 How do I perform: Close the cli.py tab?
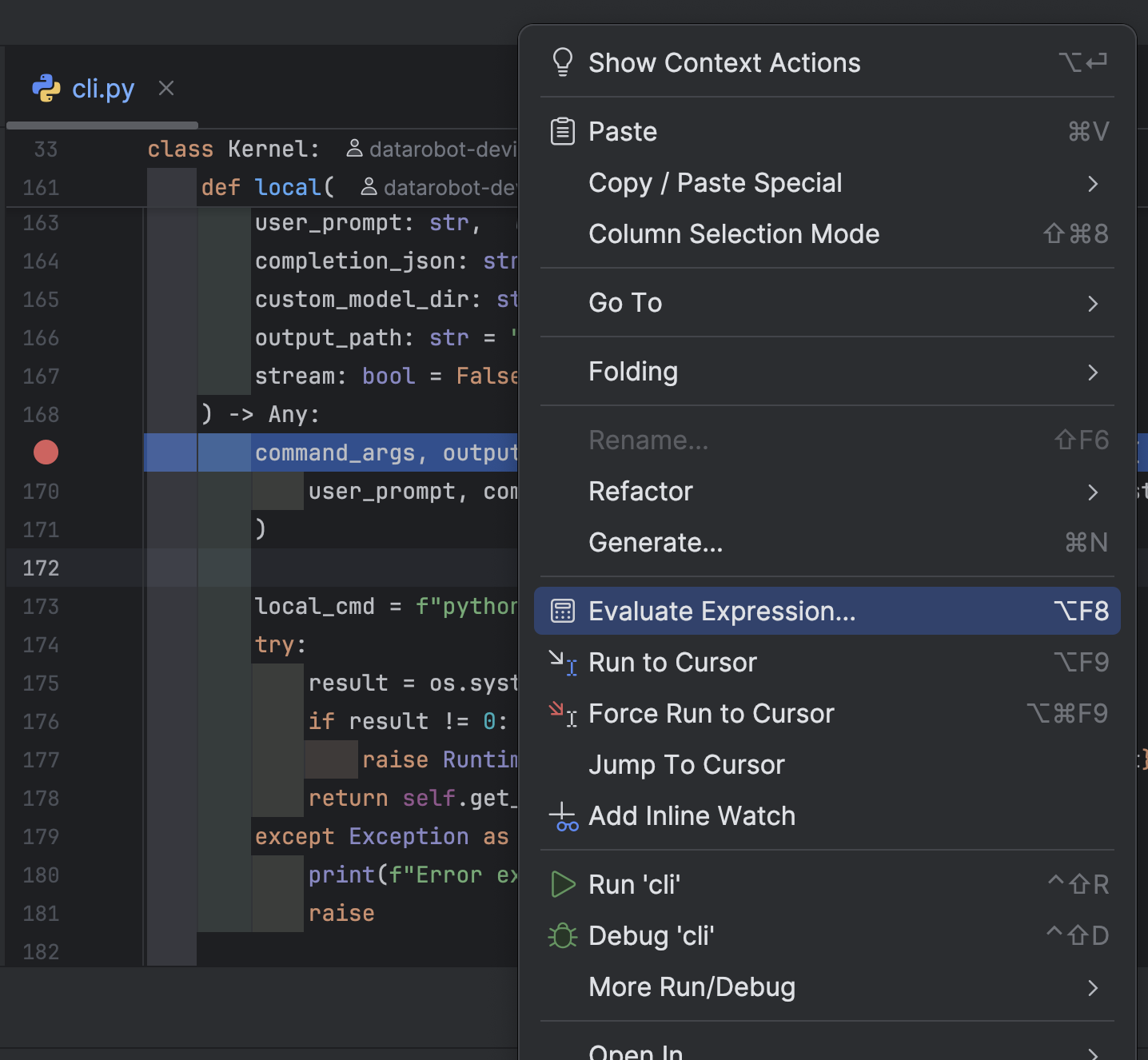(x=166, y=89)
